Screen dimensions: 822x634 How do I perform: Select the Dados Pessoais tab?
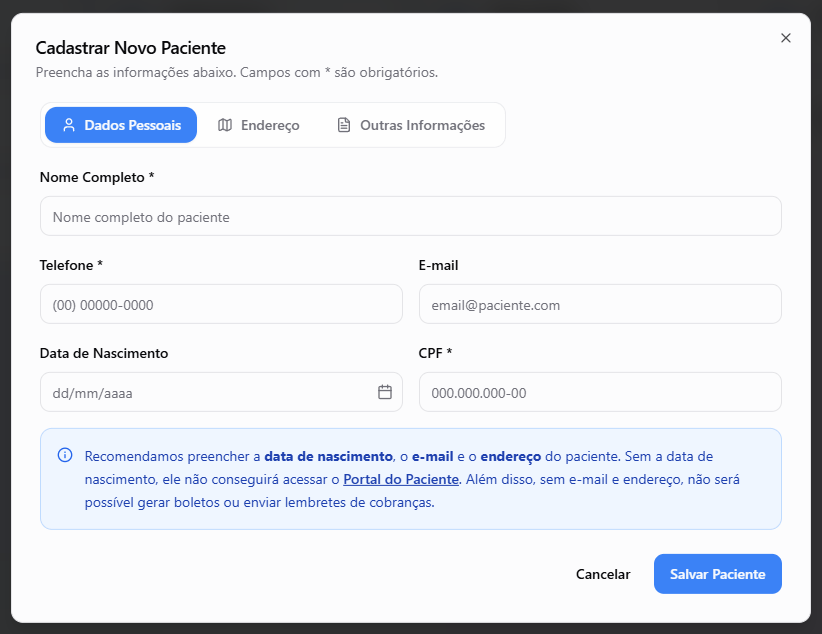pos(121,125)
